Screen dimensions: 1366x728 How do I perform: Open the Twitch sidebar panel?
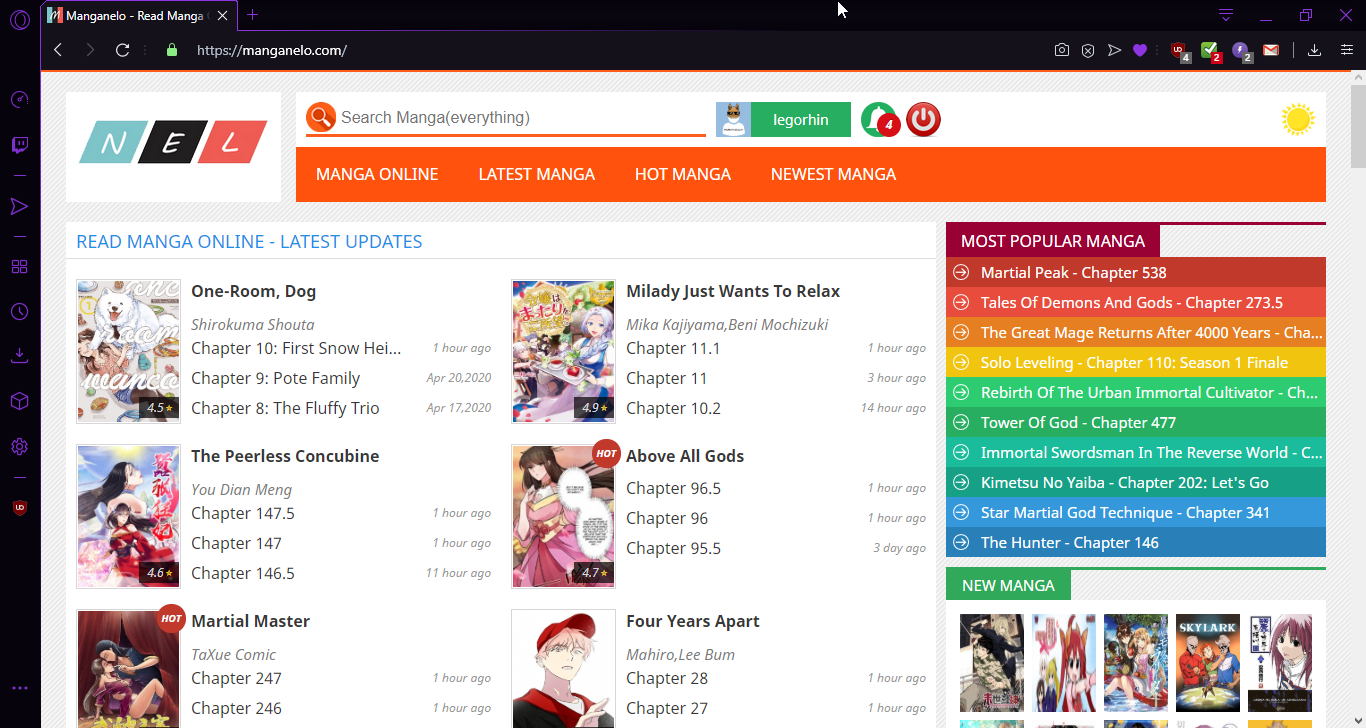[20, 146]
